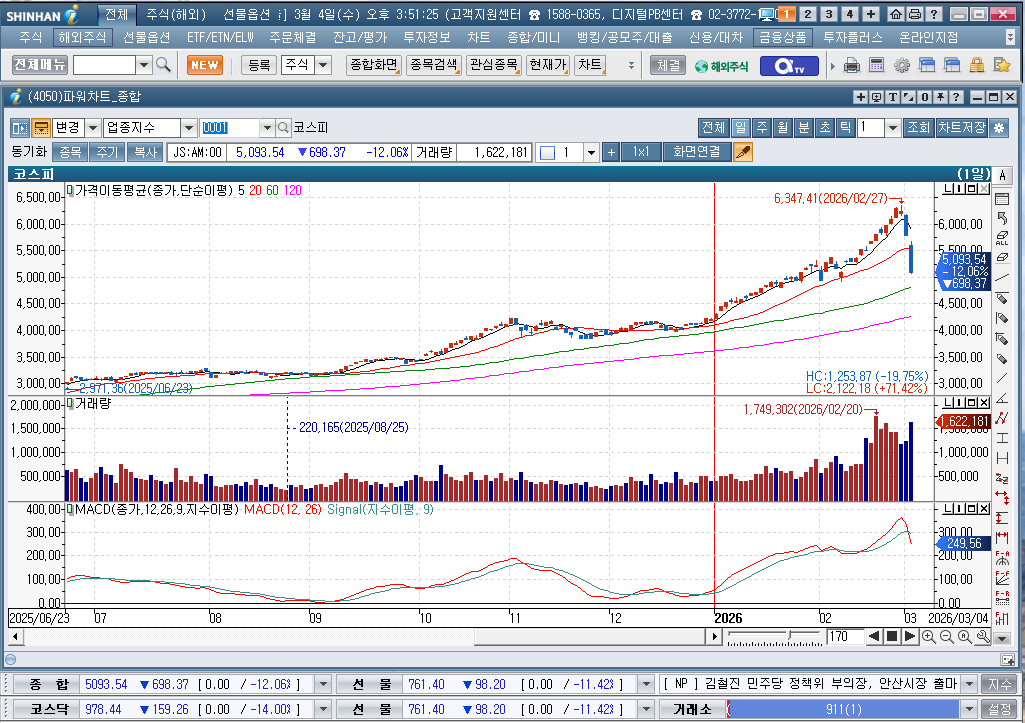This screenshot has height=723, width=1025.
Task: Toggle the orange chart layout icon beside 변경
Action: 41,127
